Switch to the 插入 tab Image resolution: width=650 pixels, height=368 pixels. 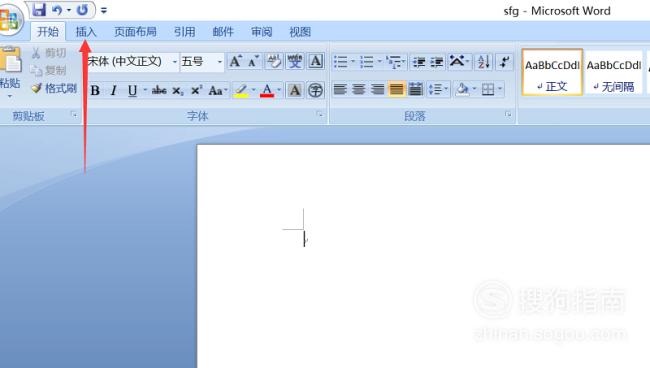click(86, 31)
